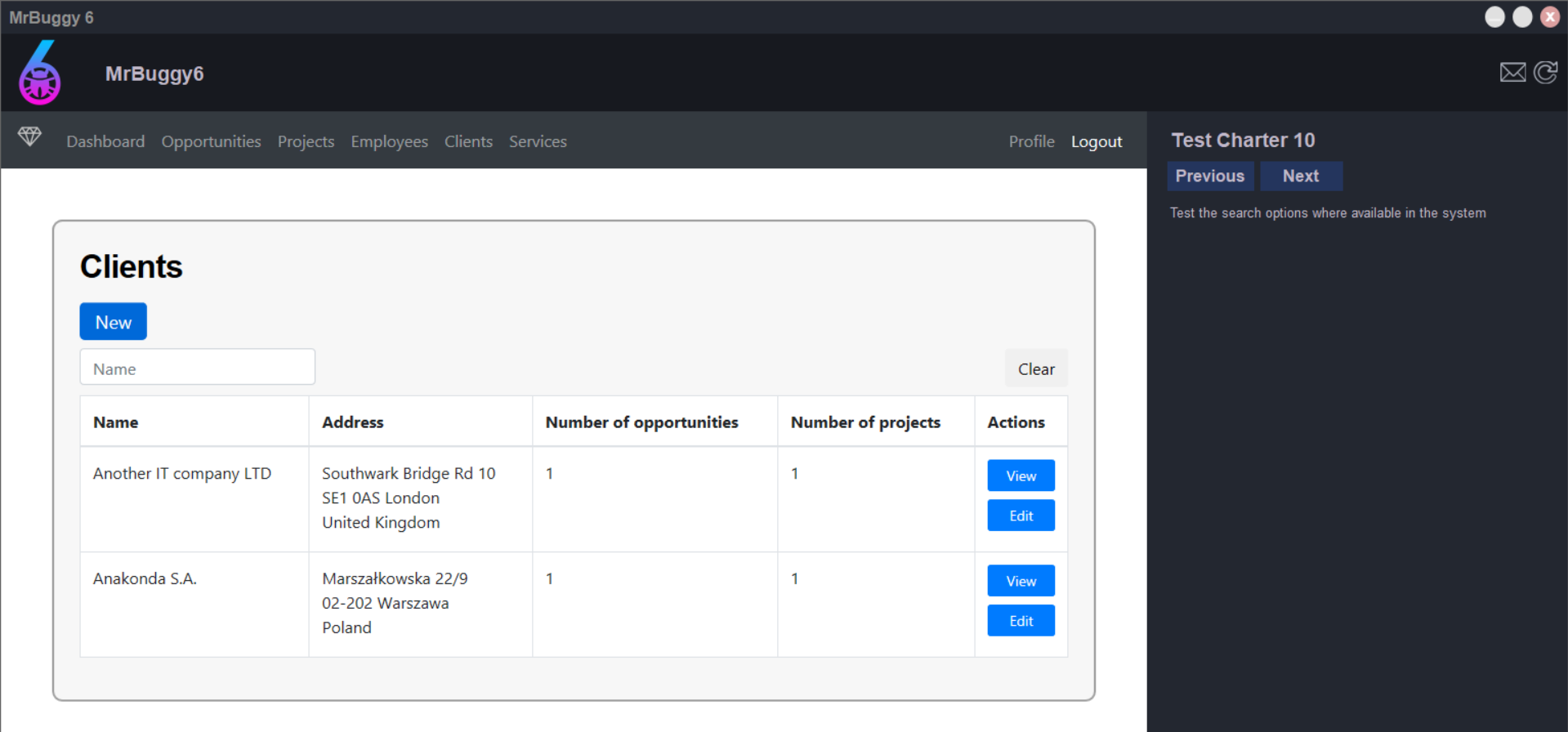Log out using the Logout link
Viewport: 1568px width, 732px height.
pos(1097,141)
